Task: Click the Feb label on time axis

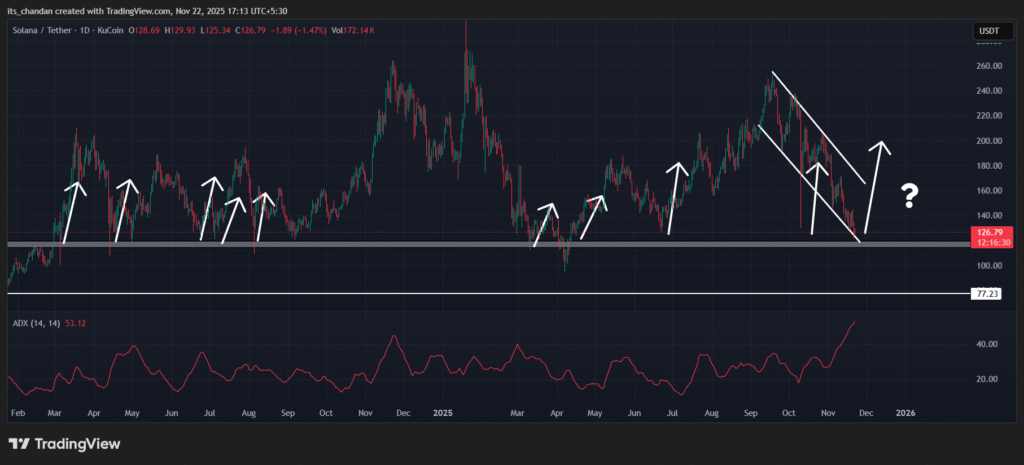Action: pos(18,413)
